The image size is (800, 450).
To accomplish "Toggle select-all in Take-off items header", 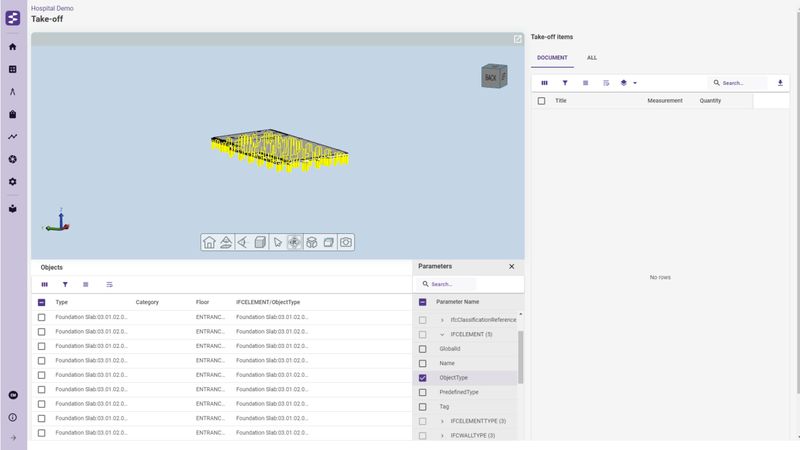I will (x=541, y=101).
